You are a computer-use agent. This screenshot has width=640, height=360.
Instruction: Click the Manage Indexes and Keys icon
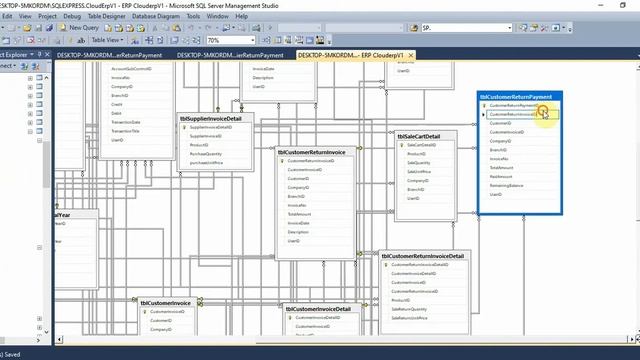(x=278, y=40)
